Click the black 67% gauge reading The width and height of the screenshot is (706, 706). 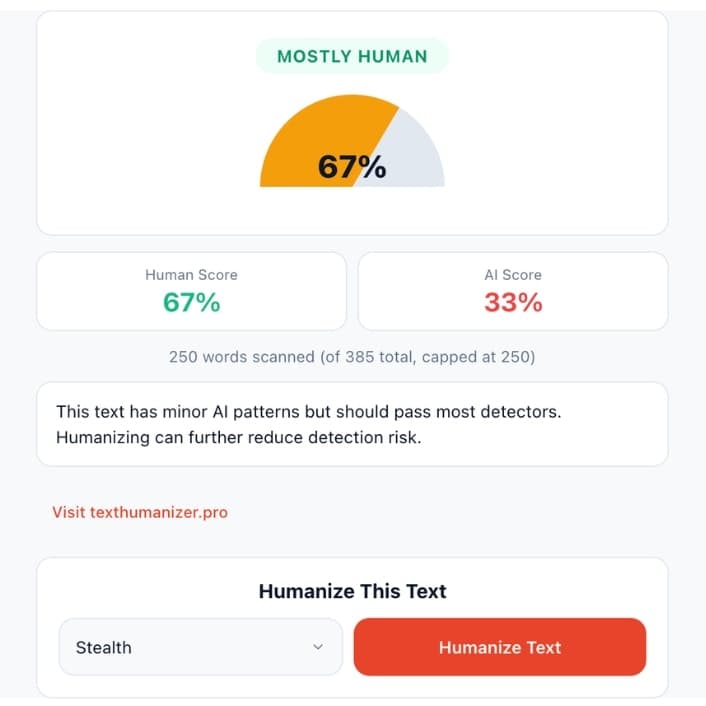pyautogui.click(x=351, y=167)
